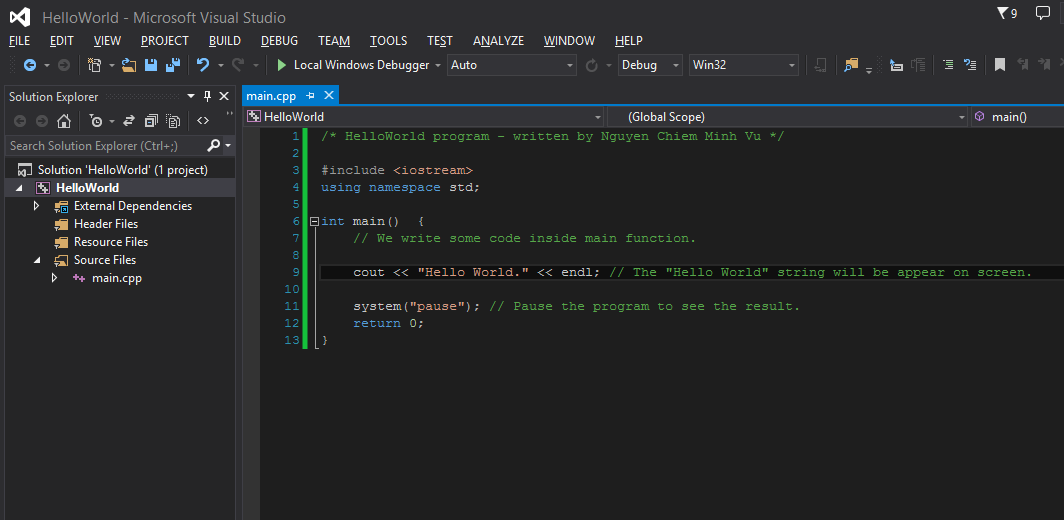1064x520 pixels.
Task: Select Solution 'HelloWorld' (1 project) row
Action: [x=121, y=170]
